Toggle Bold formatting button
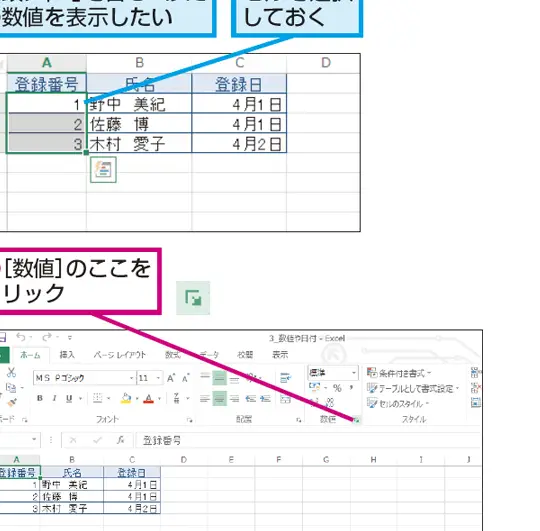540x531 pixels. 40,398
